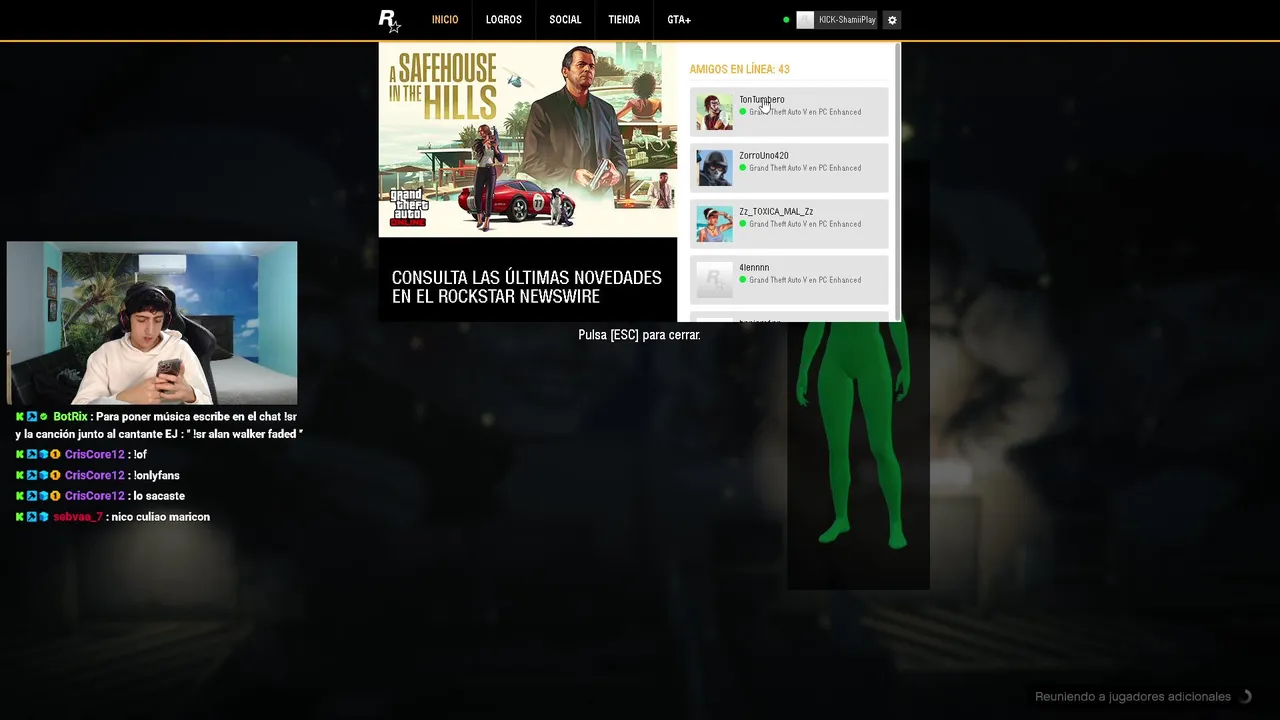
Task: Open the GTA+ tab
Action: [x=679, y=20]
